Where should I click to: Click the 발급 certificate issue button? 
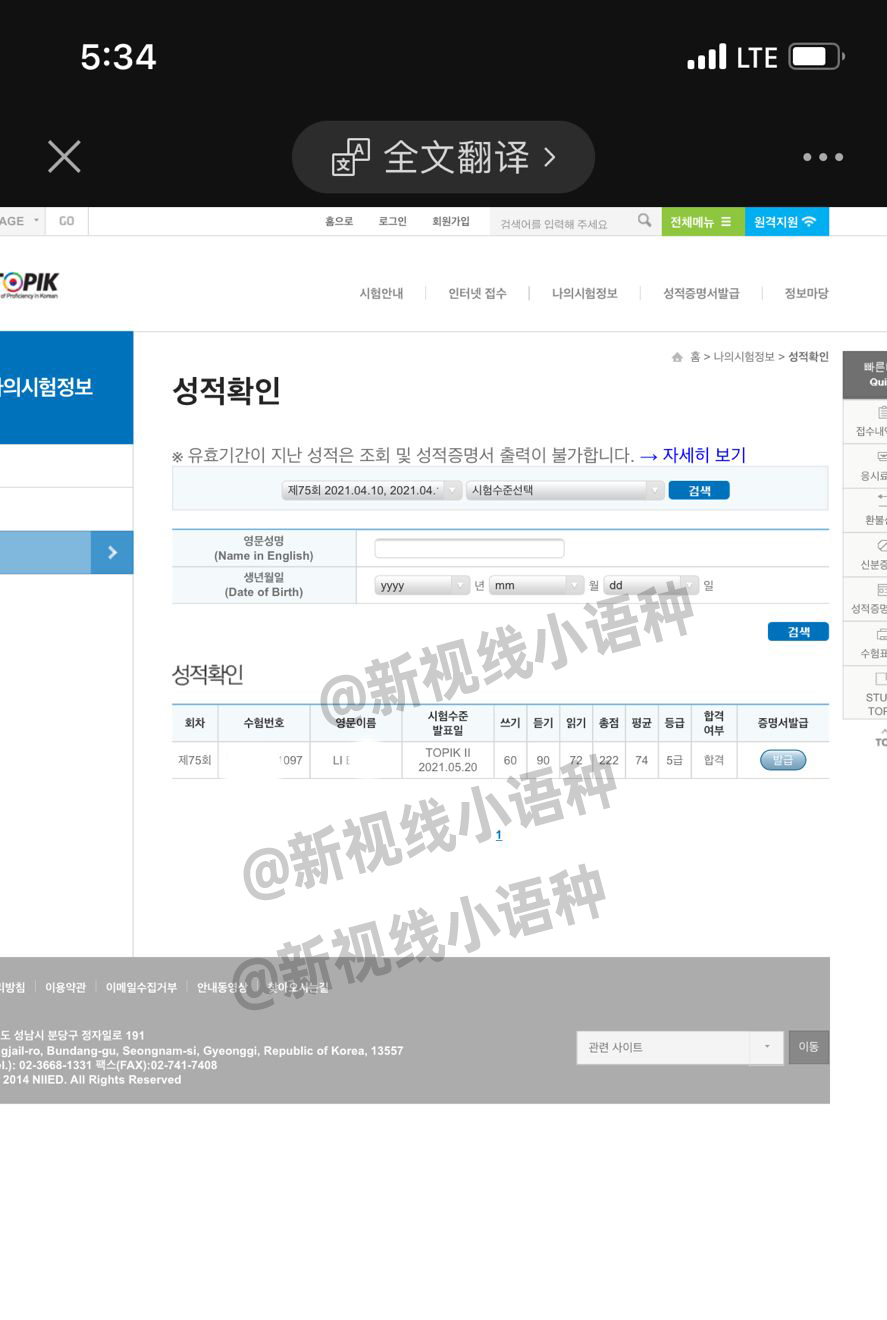[783, 760]
